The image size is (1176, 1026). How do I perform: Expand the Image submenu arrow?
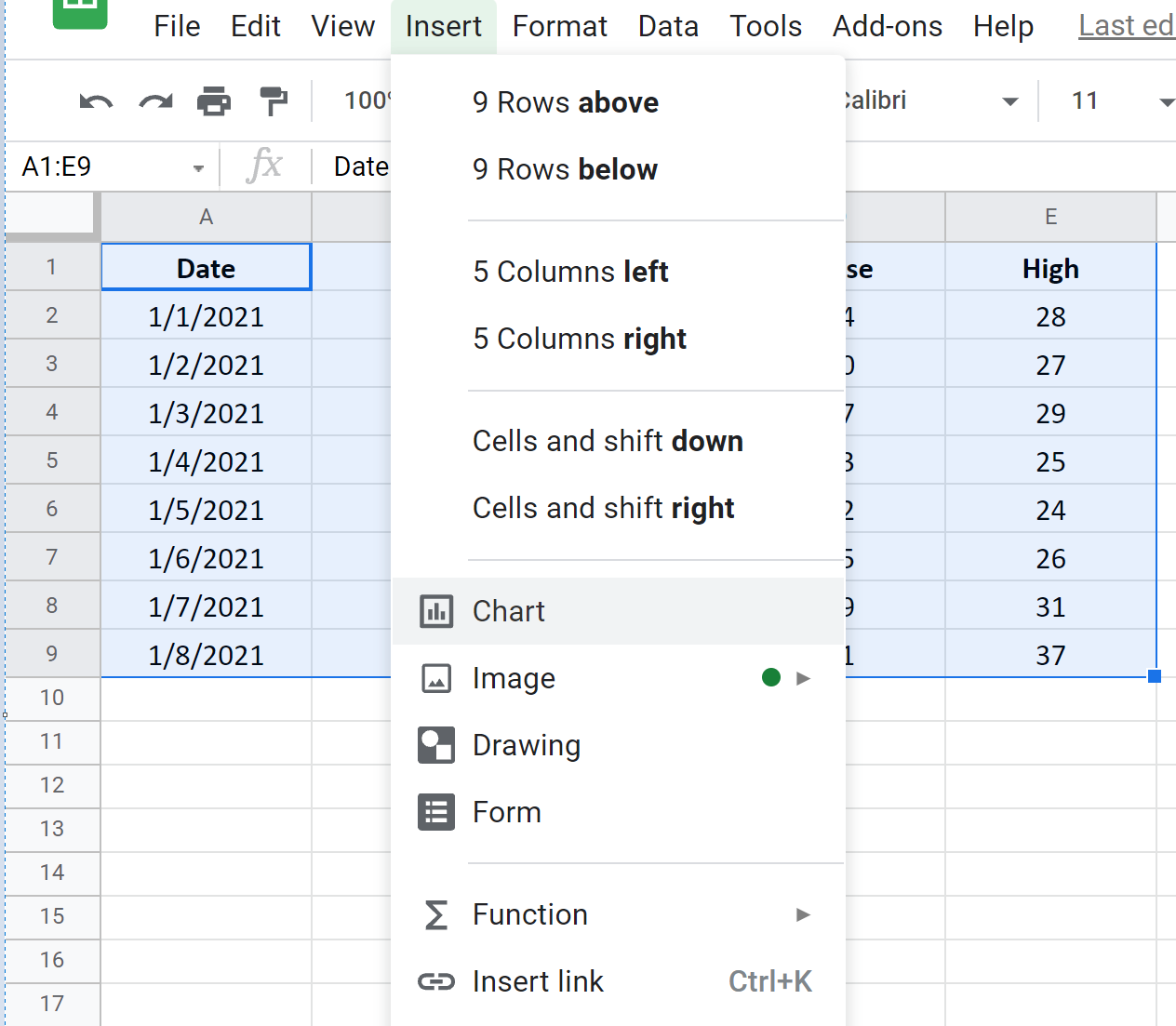tap(803, 679)
